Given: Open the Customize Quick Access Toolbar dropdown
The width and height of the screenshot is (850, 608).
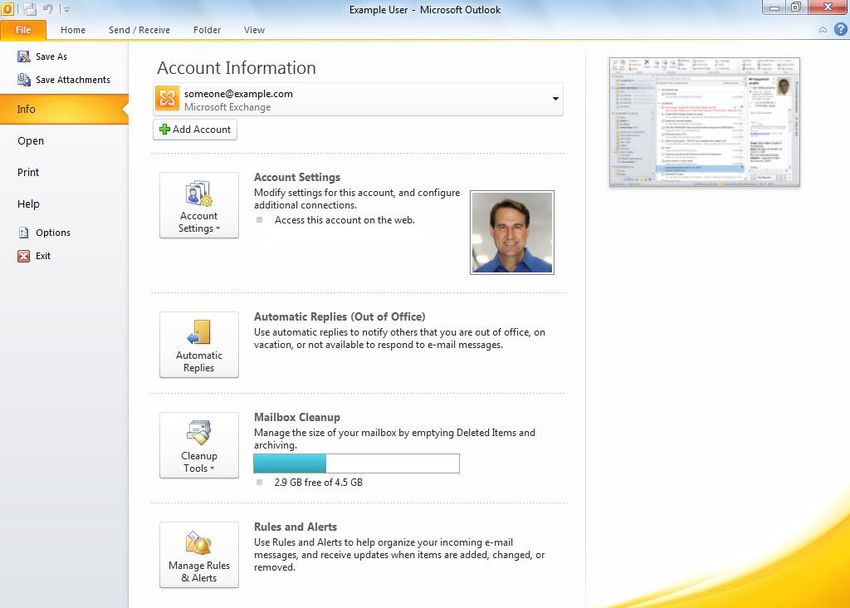Looking at the screenshot, I should click(66, 9).
